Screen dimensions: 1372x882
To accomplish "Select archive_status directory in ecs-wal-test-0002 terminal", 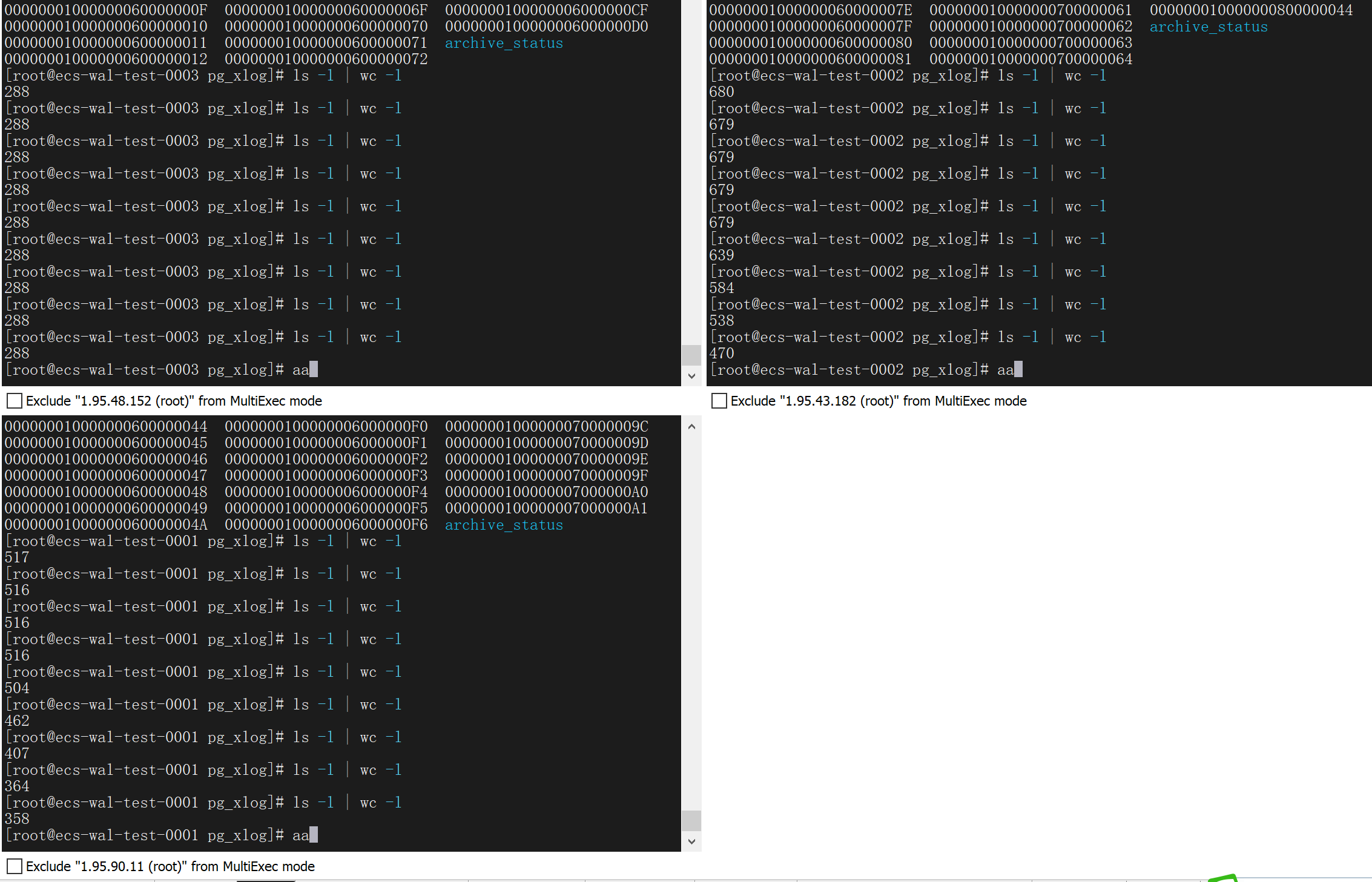I will (x=1209, y=27).
